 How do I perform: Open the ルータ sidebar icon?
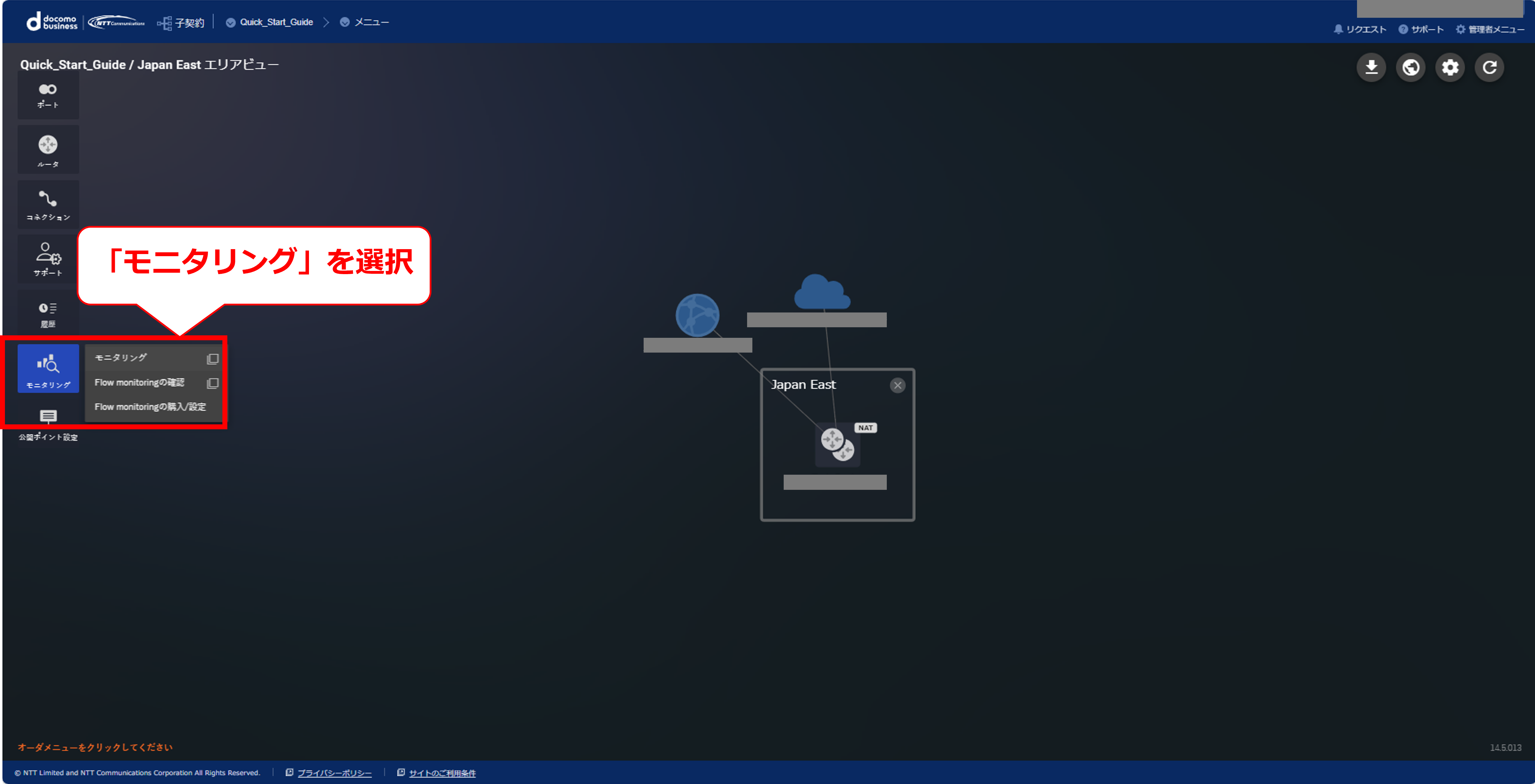[x=48, y=150]
